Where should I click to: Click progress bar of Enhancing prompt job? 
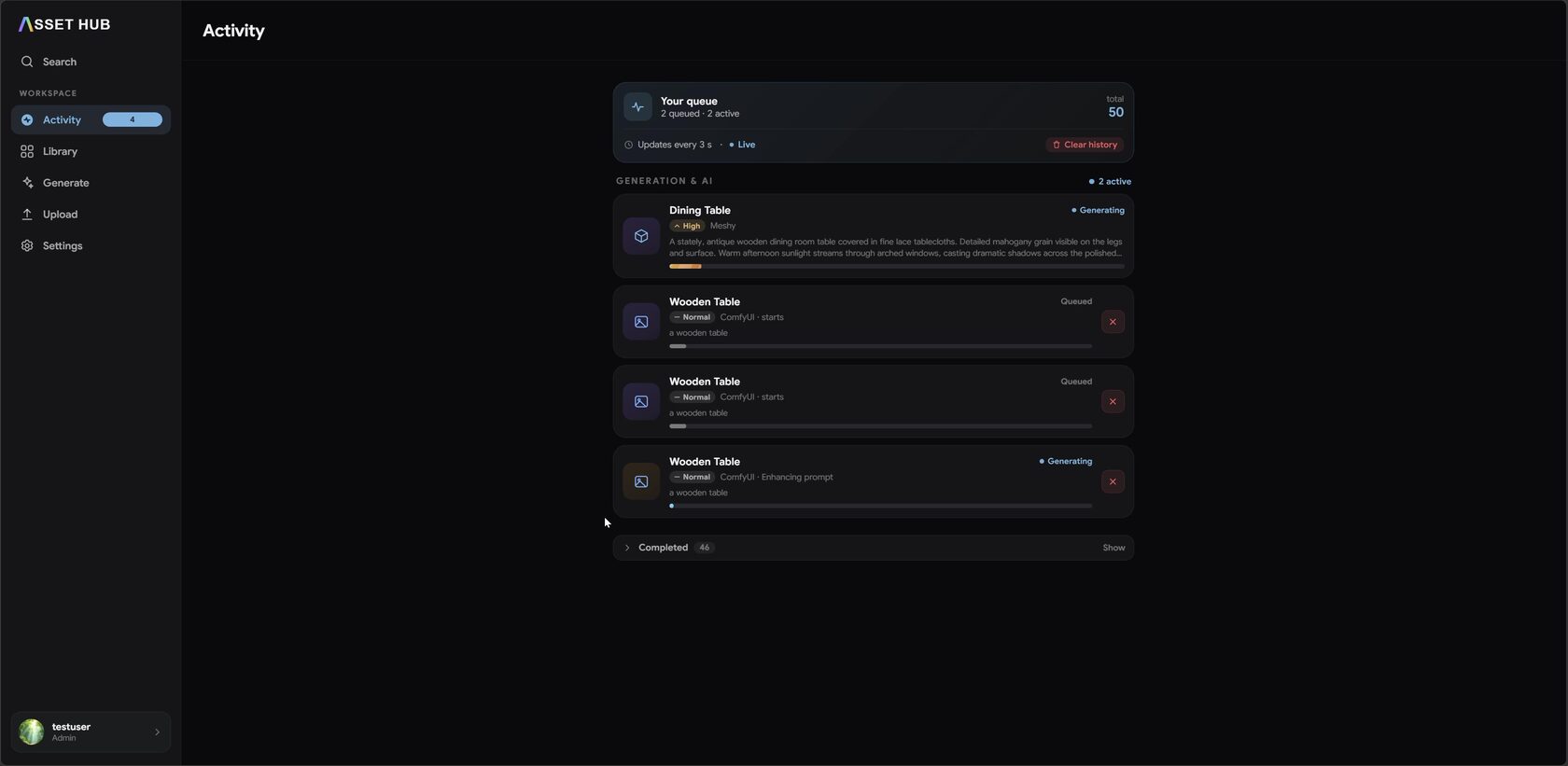tap(880, 506)
